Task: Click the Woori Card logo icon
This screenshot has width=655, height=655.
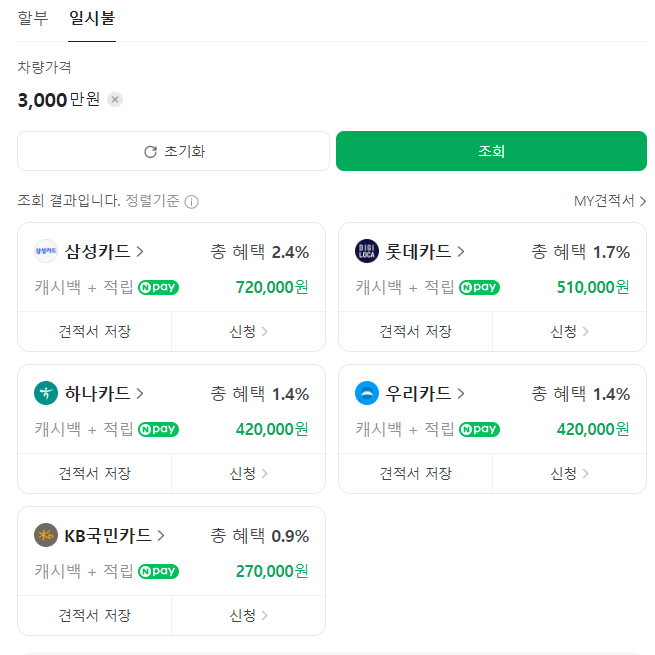Action: [367, 393]
